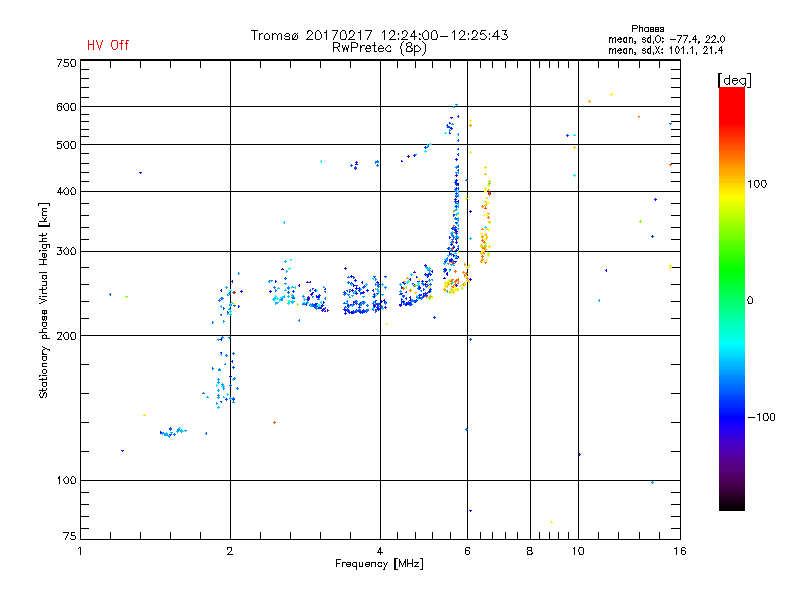
Task: Click the -100 tick label on colorbar
Action: click(762, 416)
